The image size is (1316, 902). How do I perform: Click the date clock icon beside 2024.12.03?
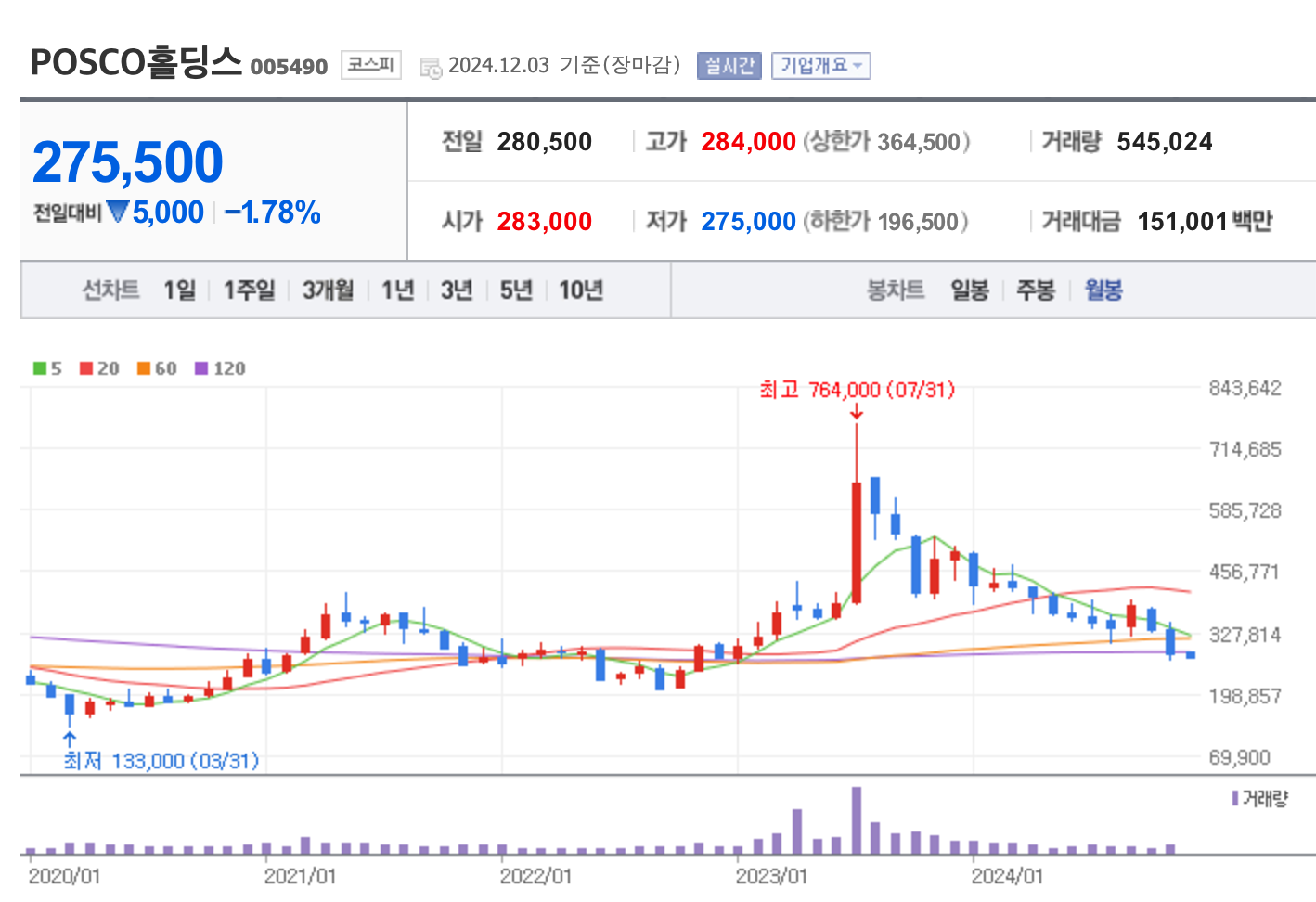431,67
